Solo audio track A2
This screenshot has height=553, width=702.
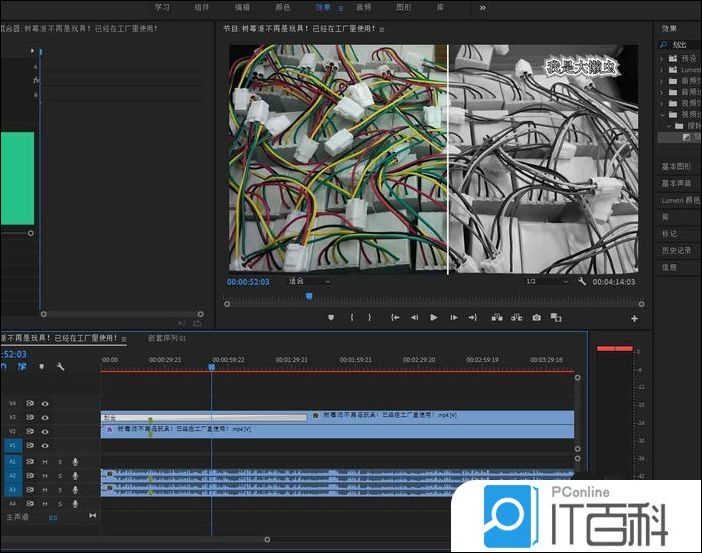[59, 476]
